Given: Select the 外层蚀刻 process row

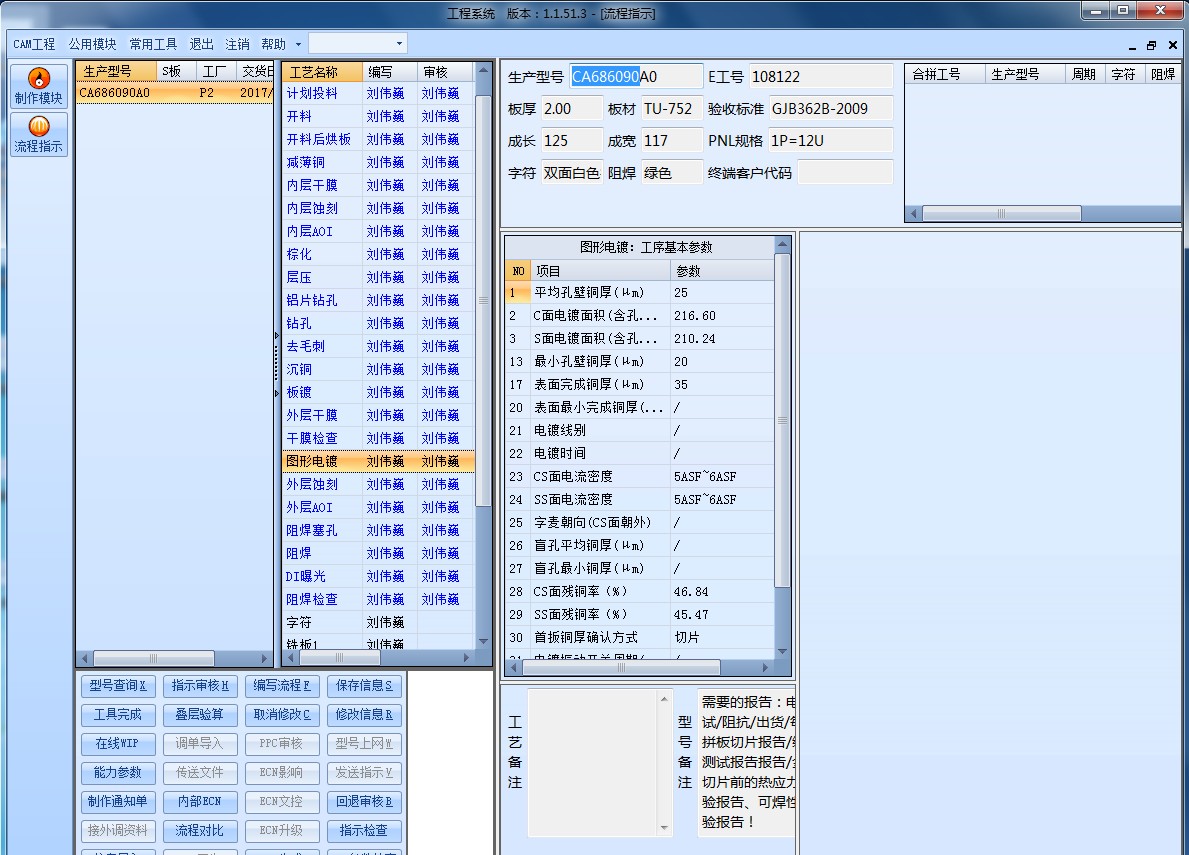Looking at the screenshot, I should pos(378,484).
